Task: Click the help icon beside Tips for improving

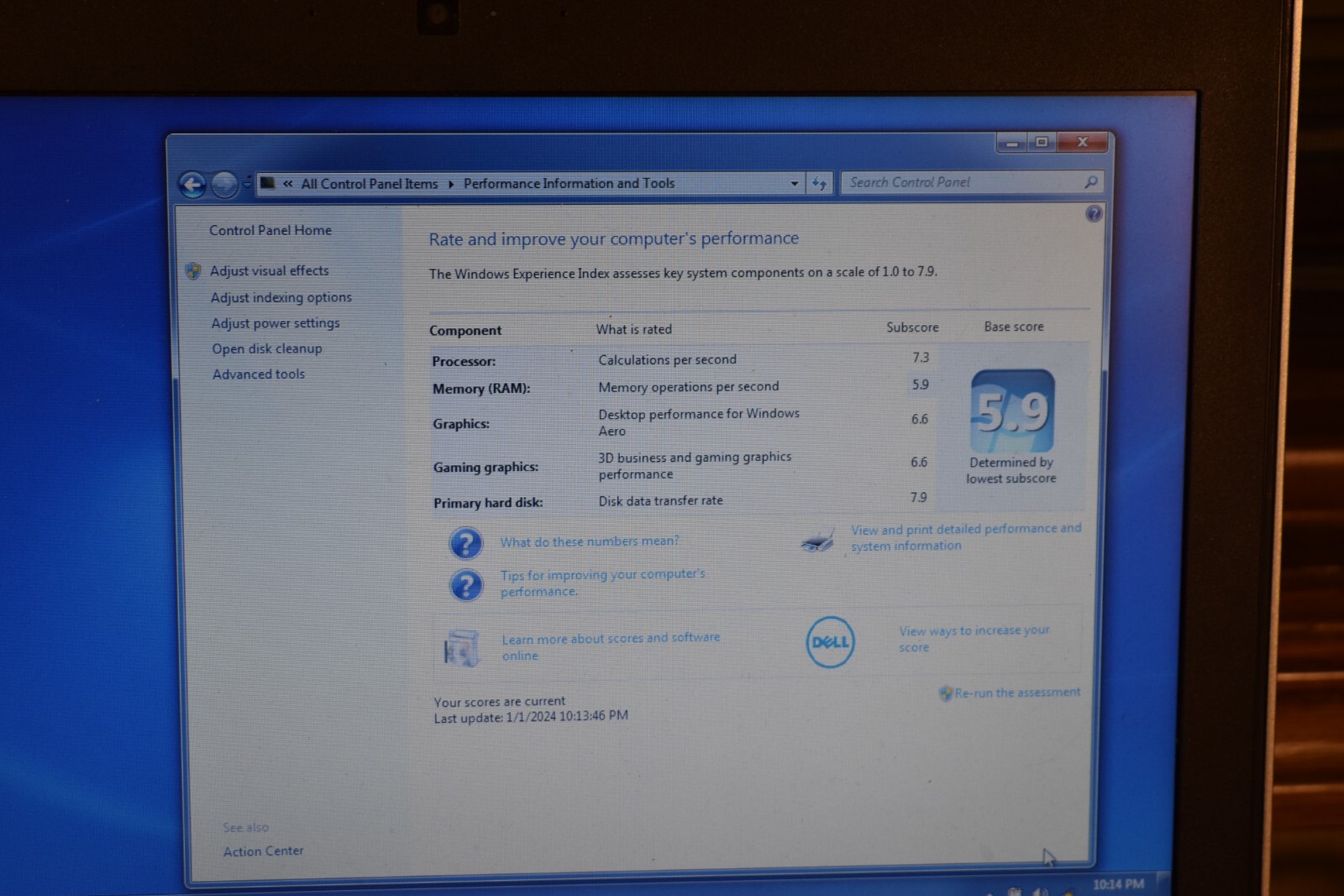Action: click(x=466, y=585)
